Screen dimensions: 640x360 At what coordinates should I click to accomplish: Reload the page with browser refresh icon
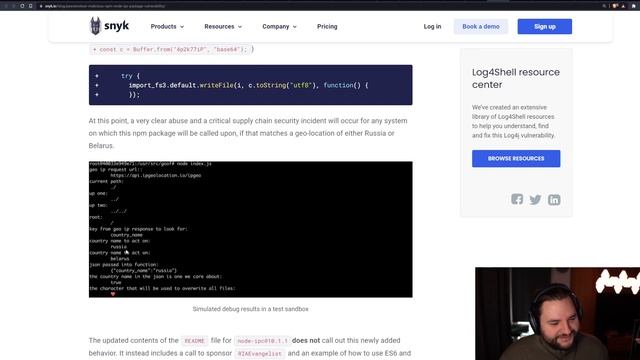click(22, 6)
